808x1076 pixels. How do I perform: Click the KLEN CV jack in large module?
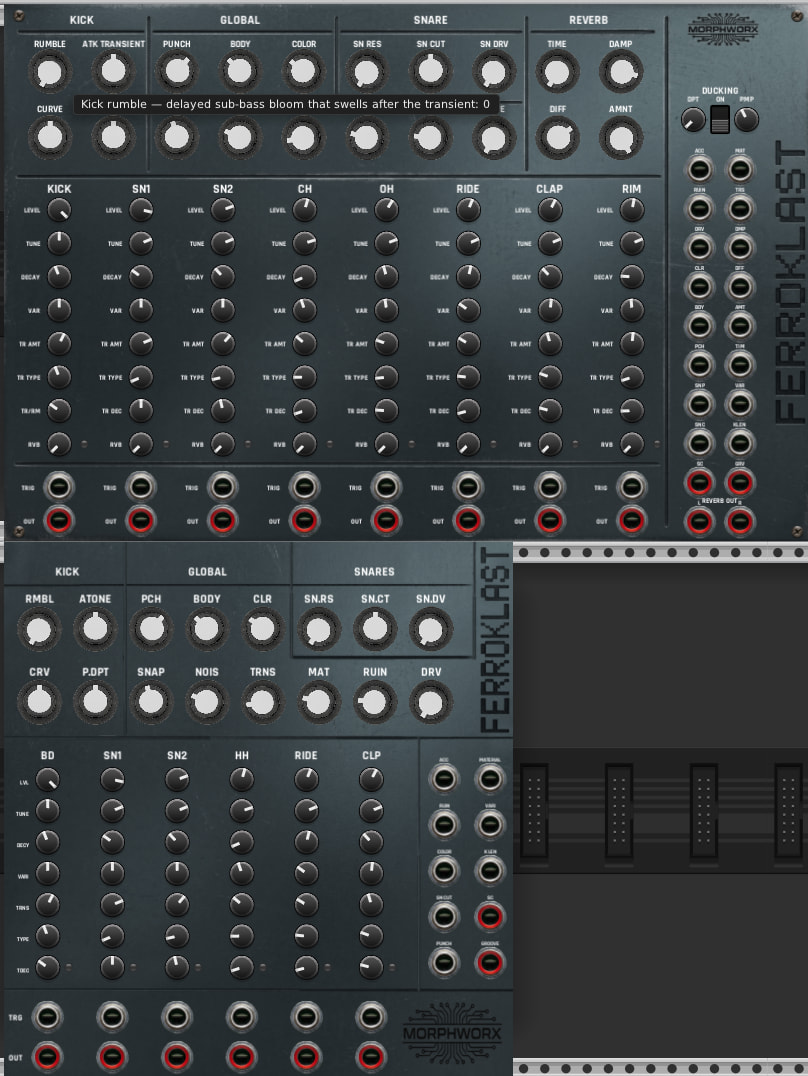pos(739,442)
